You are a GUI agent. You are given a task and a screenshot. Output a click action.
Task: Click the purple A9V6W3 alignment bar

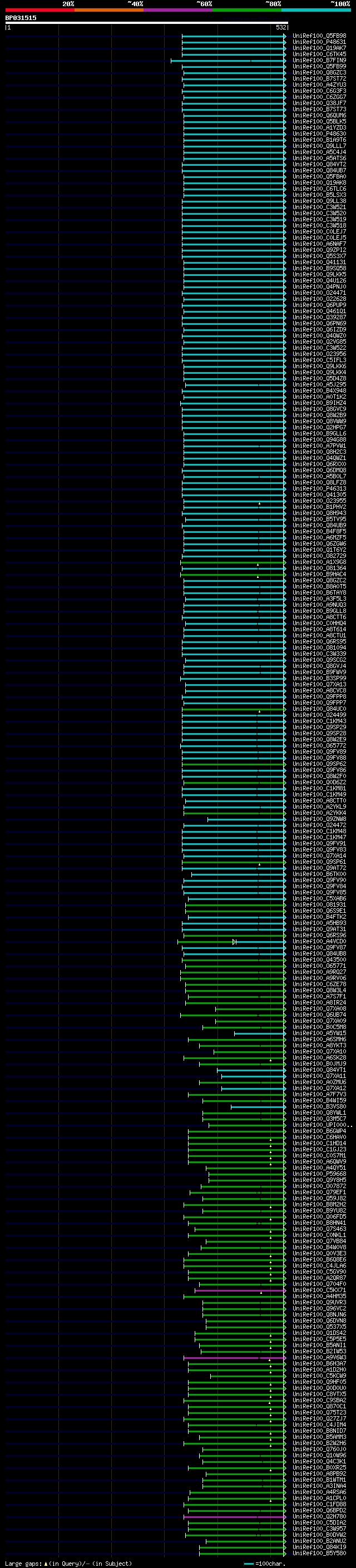coord(234,1357)
